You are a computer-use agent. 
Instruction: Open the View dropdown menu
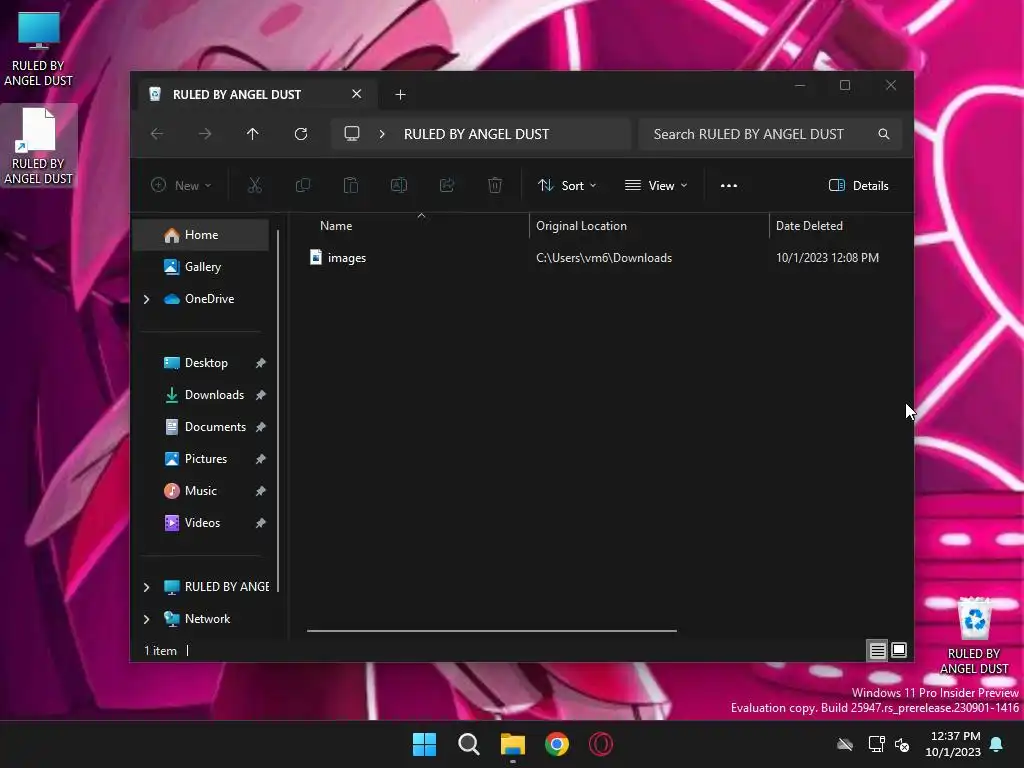656,185
